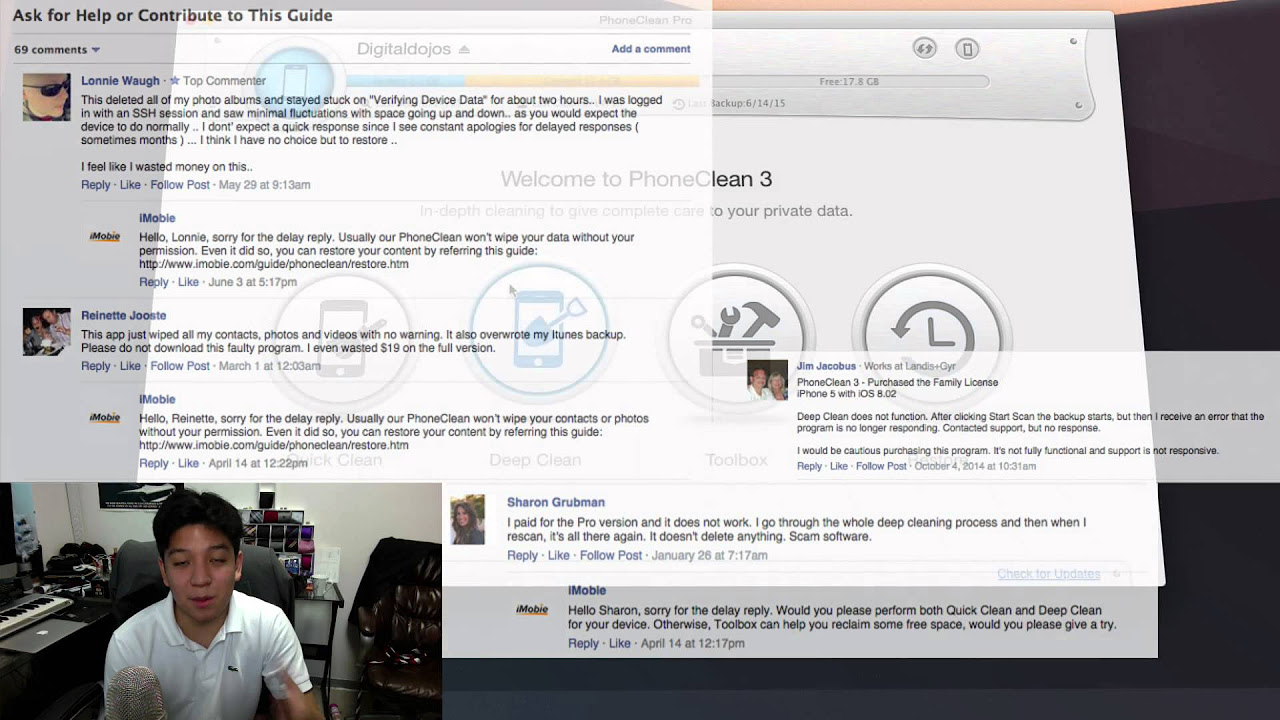Open the Quick Clean phone icon
This screenshot has height=720, width=1280.
coord(344,337)
